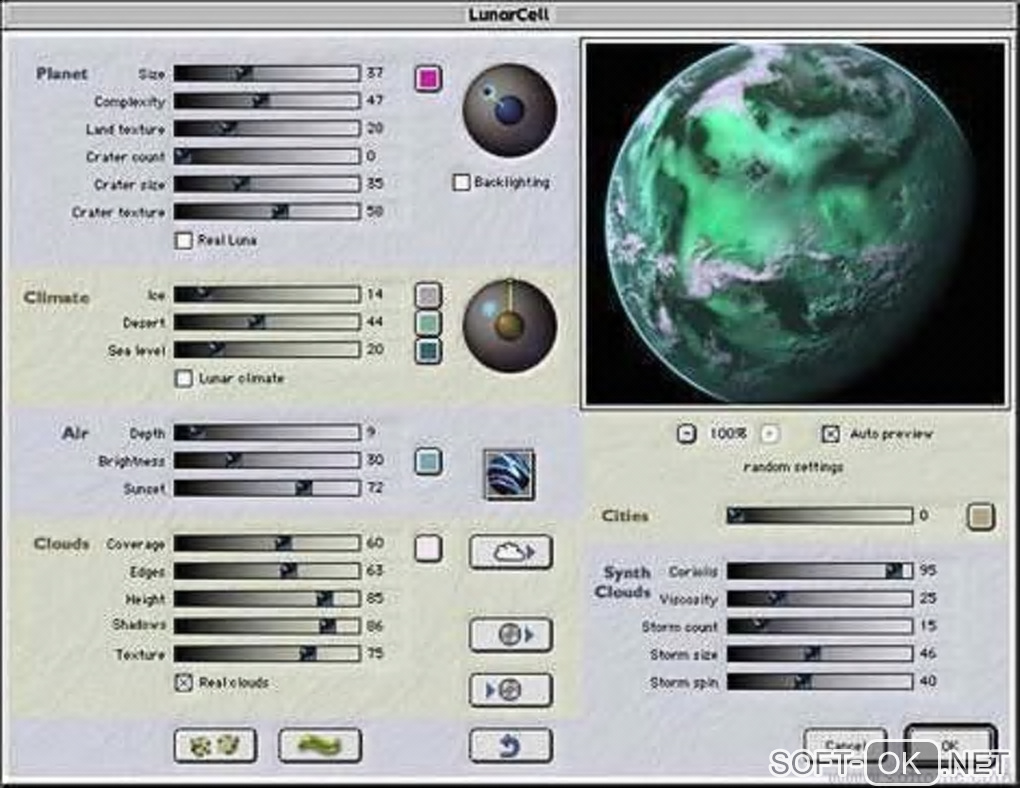Click the climate sun position sphere
This screenshot has height=788, width=1020.
(x=509, y=325)
